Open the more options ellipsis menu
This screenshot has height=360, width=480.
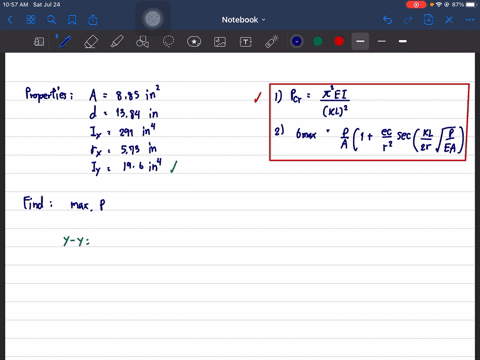470,20
